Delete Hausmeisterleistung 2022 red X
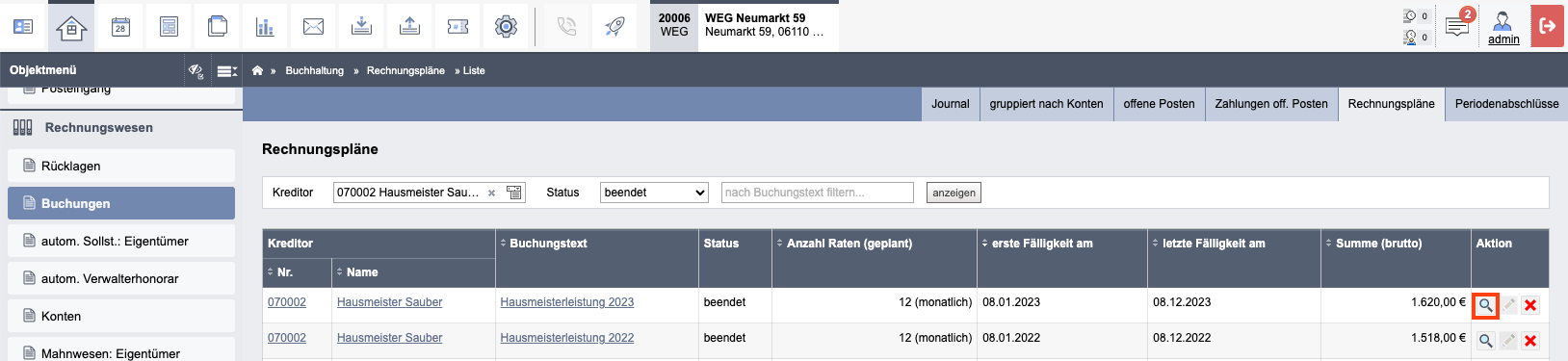The height and width of the screenshot is (361, 1568). 1530,341
